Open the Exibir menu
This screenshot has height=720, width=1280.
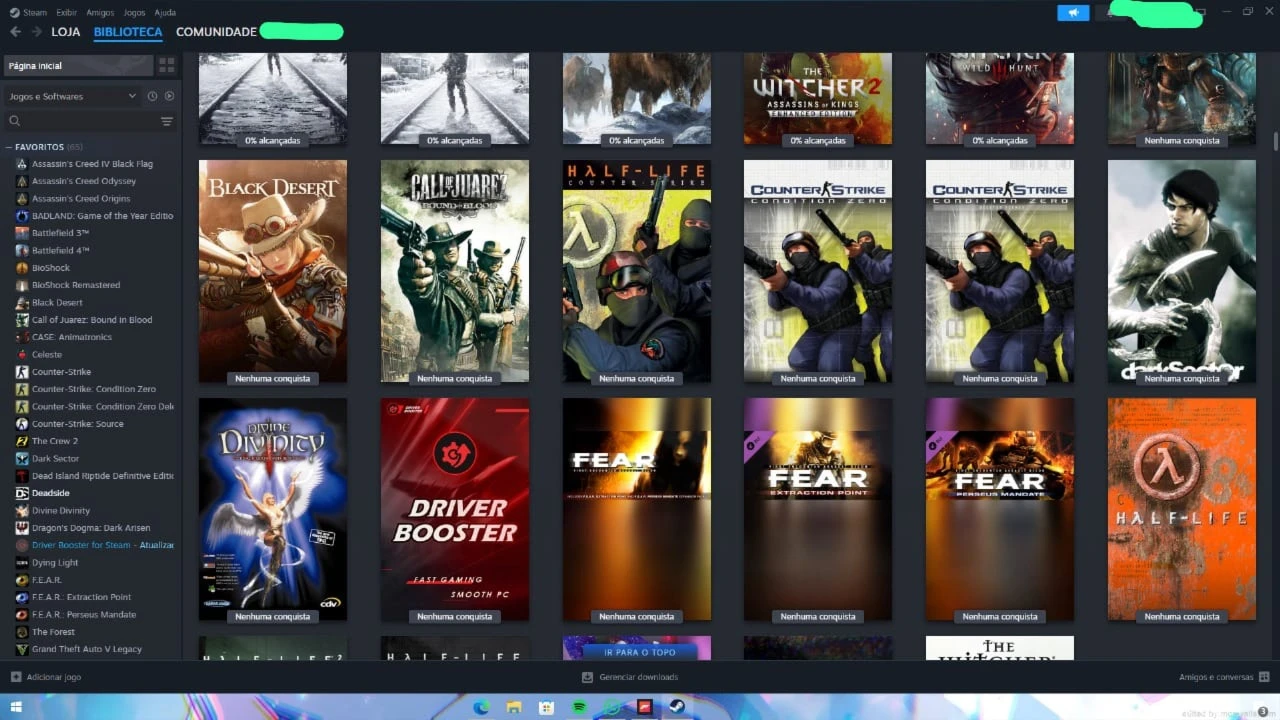pos(66,13)
